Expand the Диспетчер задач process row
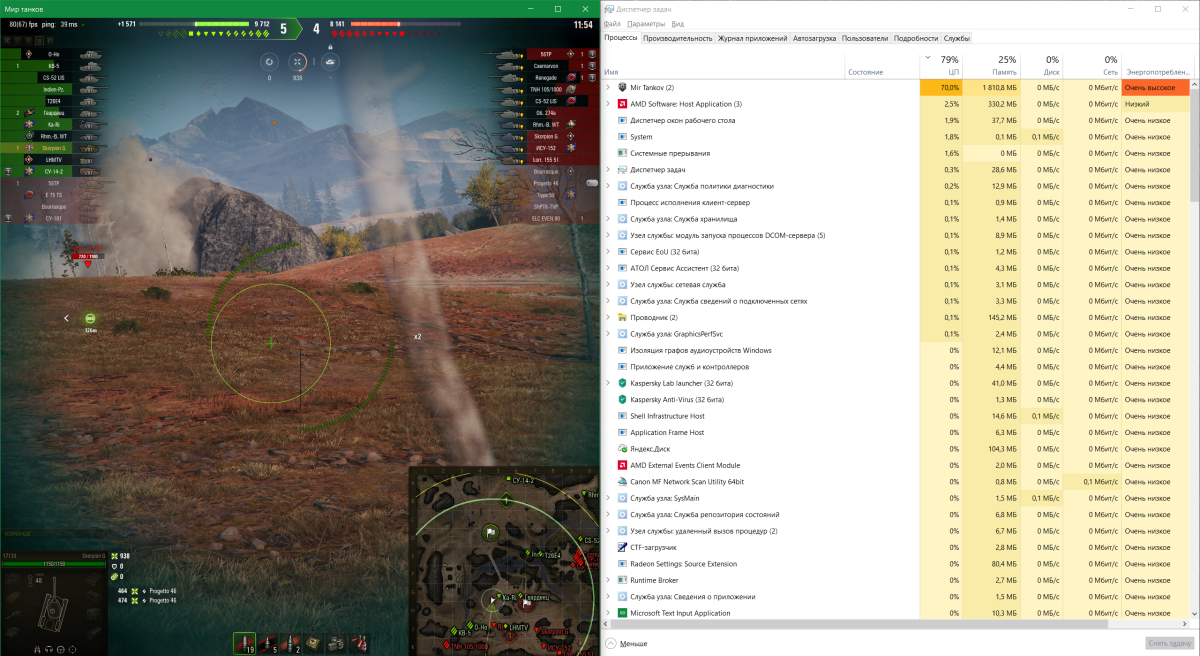This screenshot has width=1200, height=656. (x=608, y=170)
